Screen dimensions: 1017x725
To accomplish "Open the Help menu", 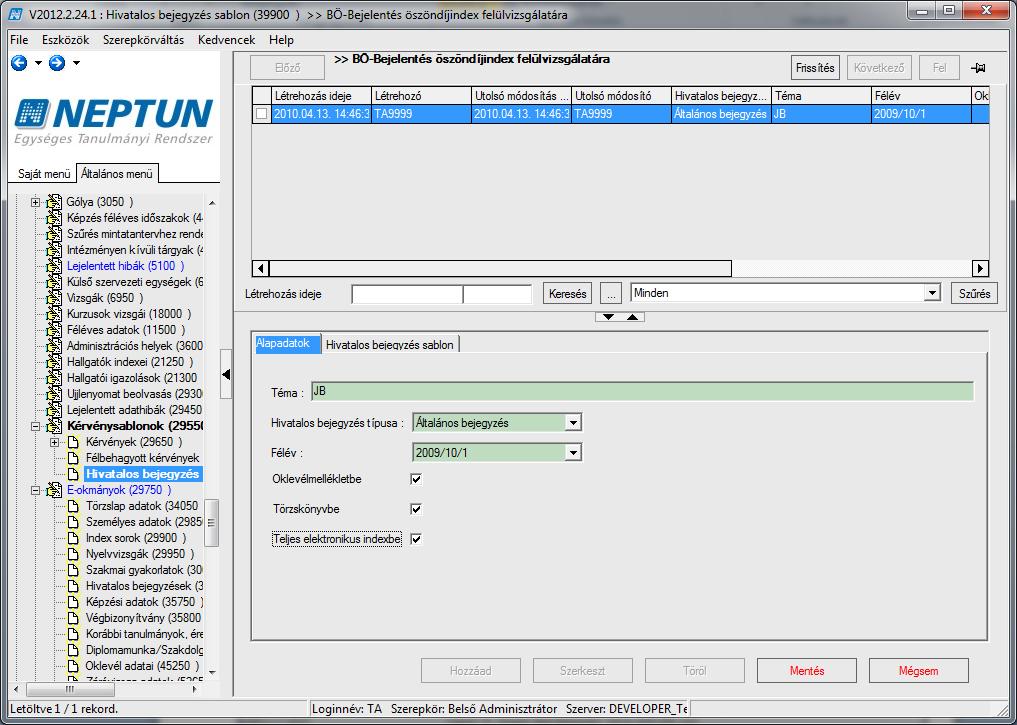I will coord(281,40).
